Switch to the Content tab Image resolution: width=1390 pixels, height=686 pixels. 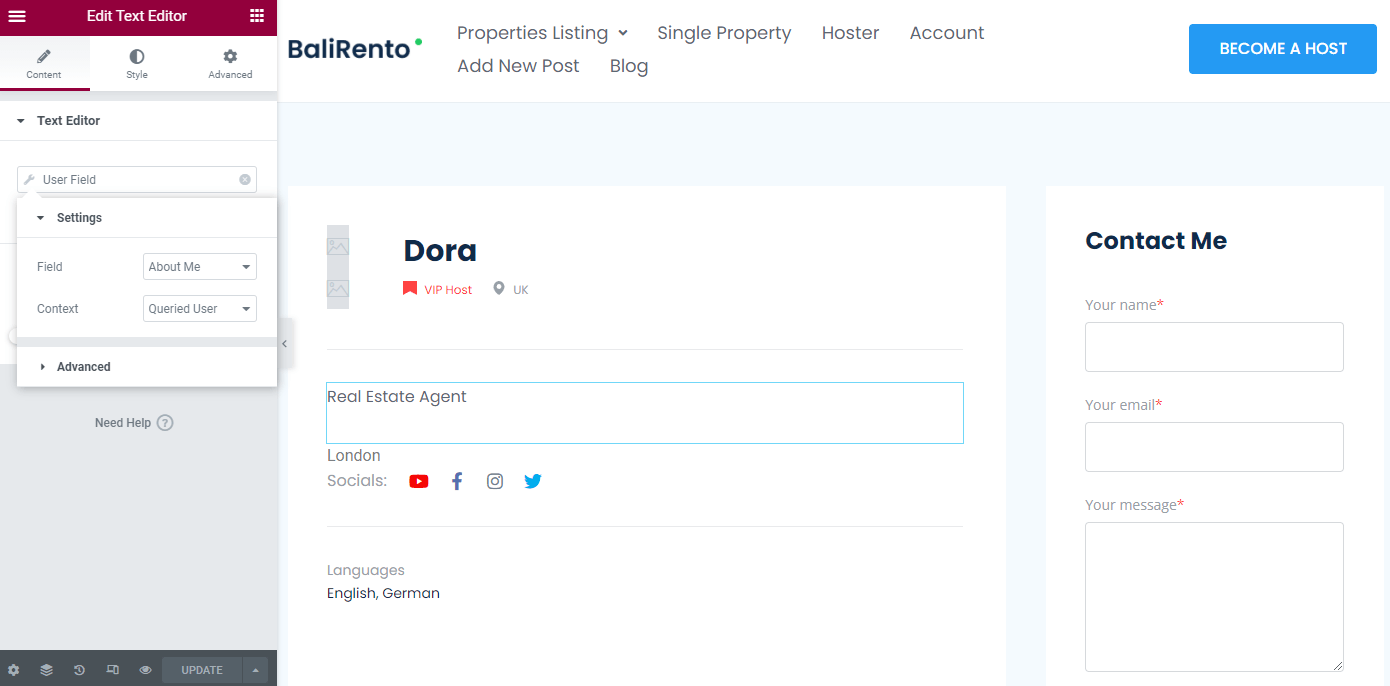click(x=44, y=64)
